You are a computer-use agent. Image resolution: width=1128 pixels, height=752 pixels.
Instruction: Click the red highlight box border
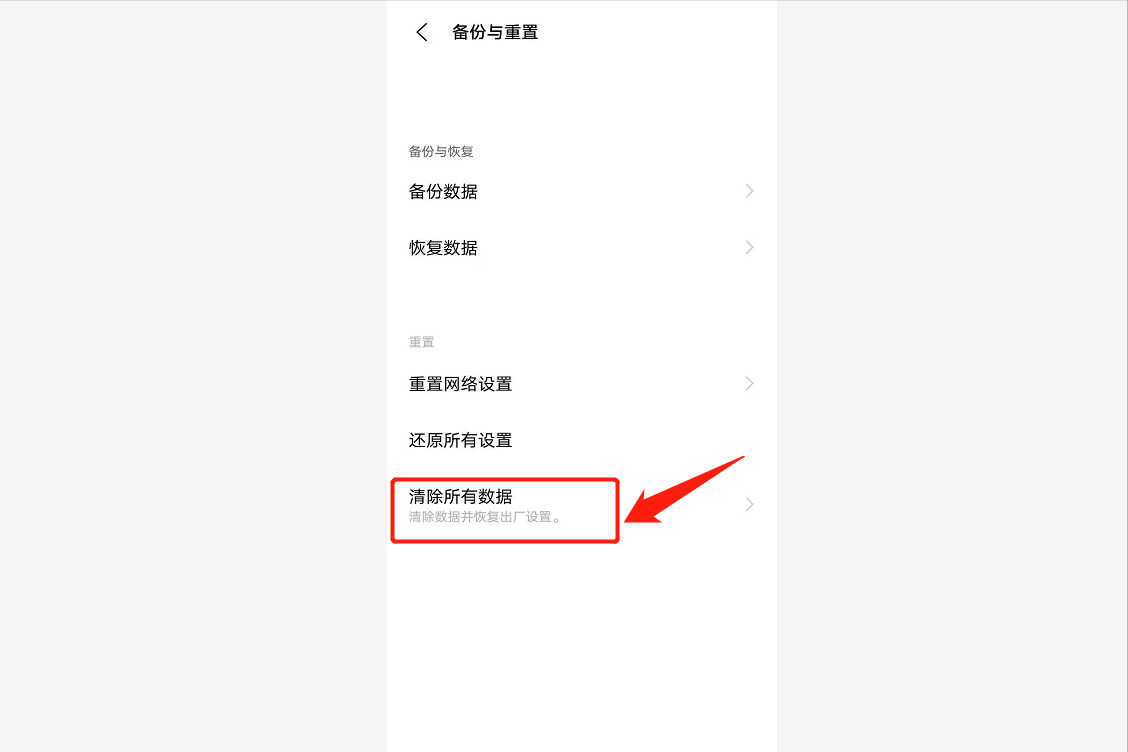pyautogui.click(x=504, y=481)
